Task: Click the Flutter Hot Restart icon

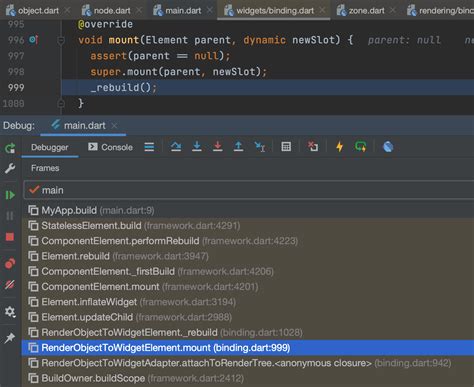Action: tap(361, 147)
